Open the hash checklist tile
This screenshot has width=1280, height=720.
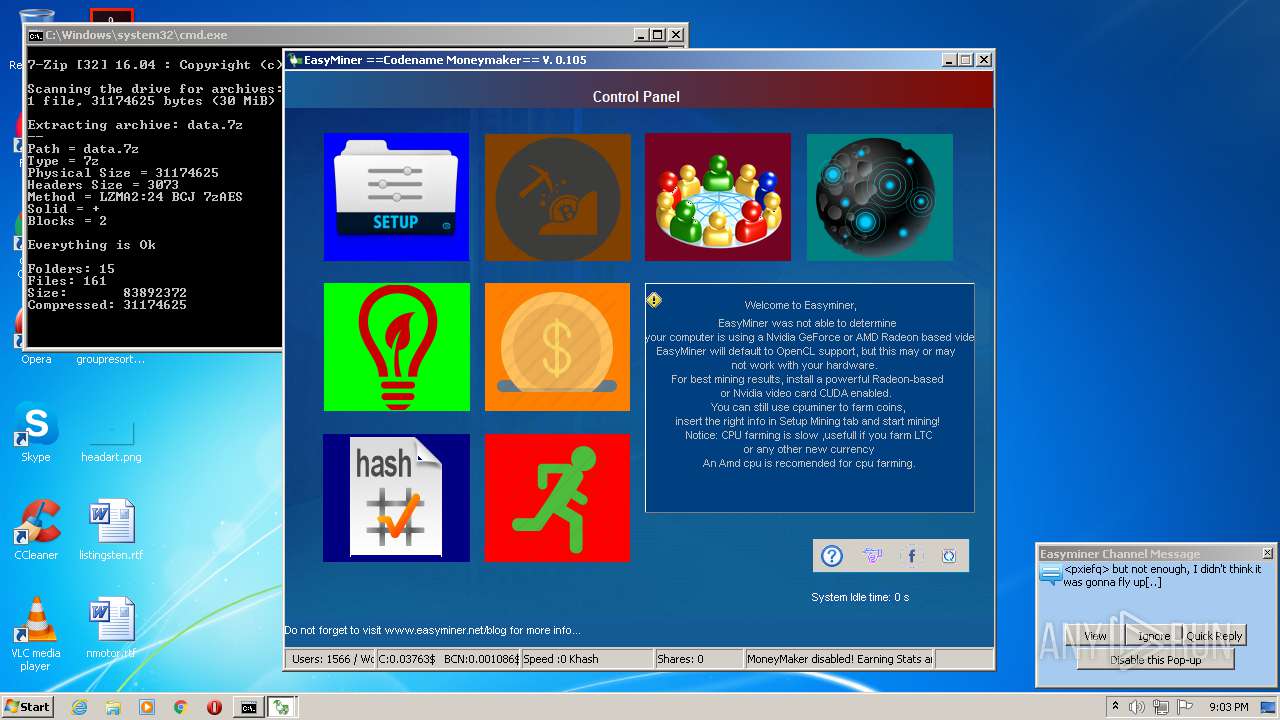click(396, 497)
